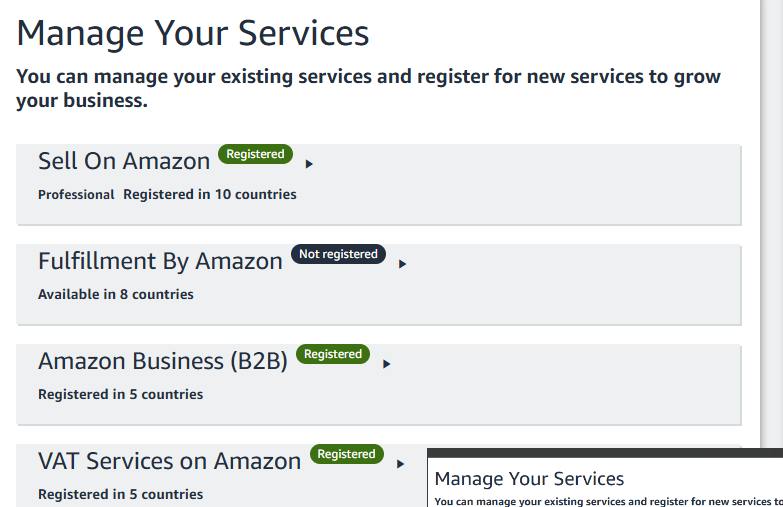This screenshot has width=783, height=507.
Task: Click the Available in 8 countries text
Action: (x=116, y=294)
